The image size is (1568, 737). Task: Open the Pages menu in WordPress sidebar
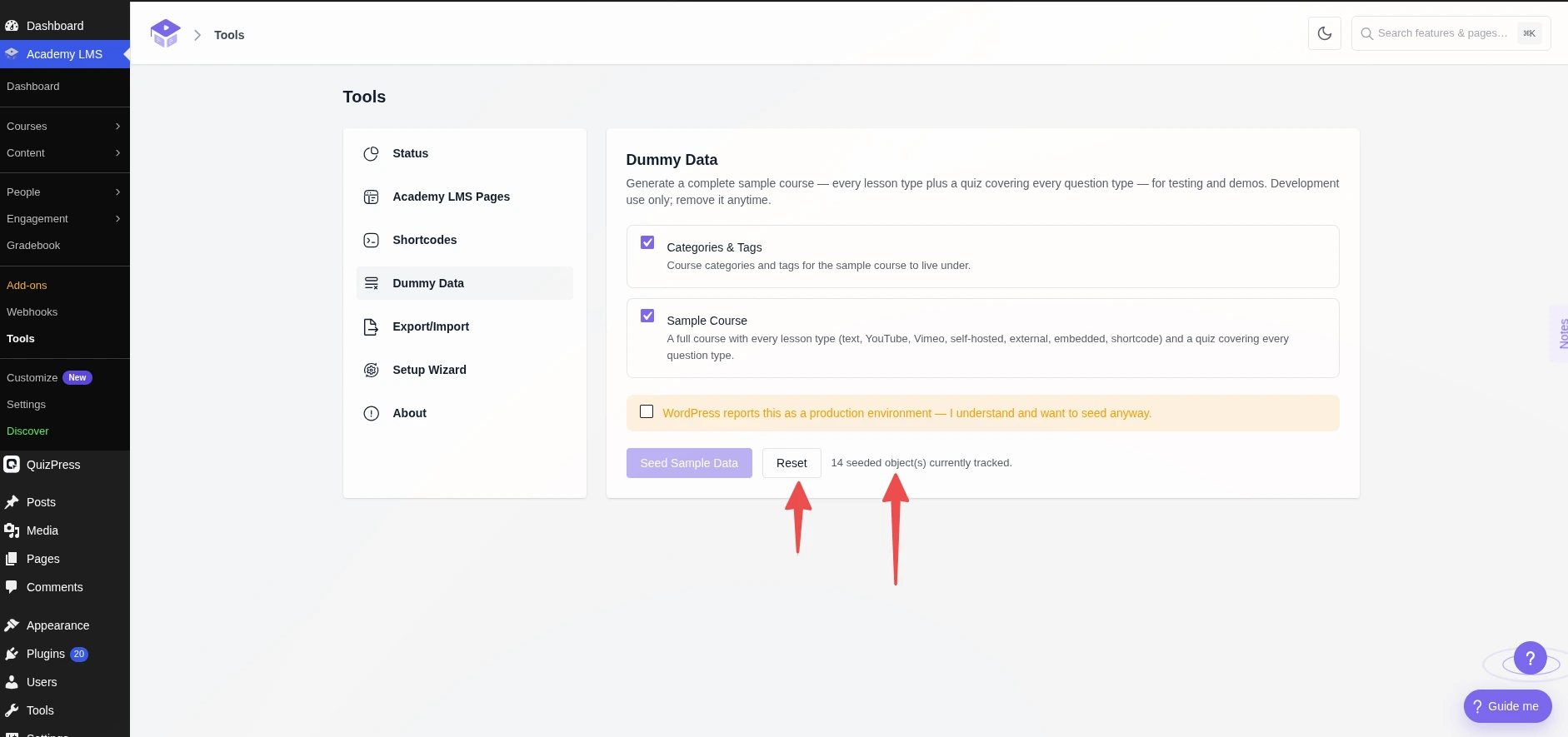(65, 559)
